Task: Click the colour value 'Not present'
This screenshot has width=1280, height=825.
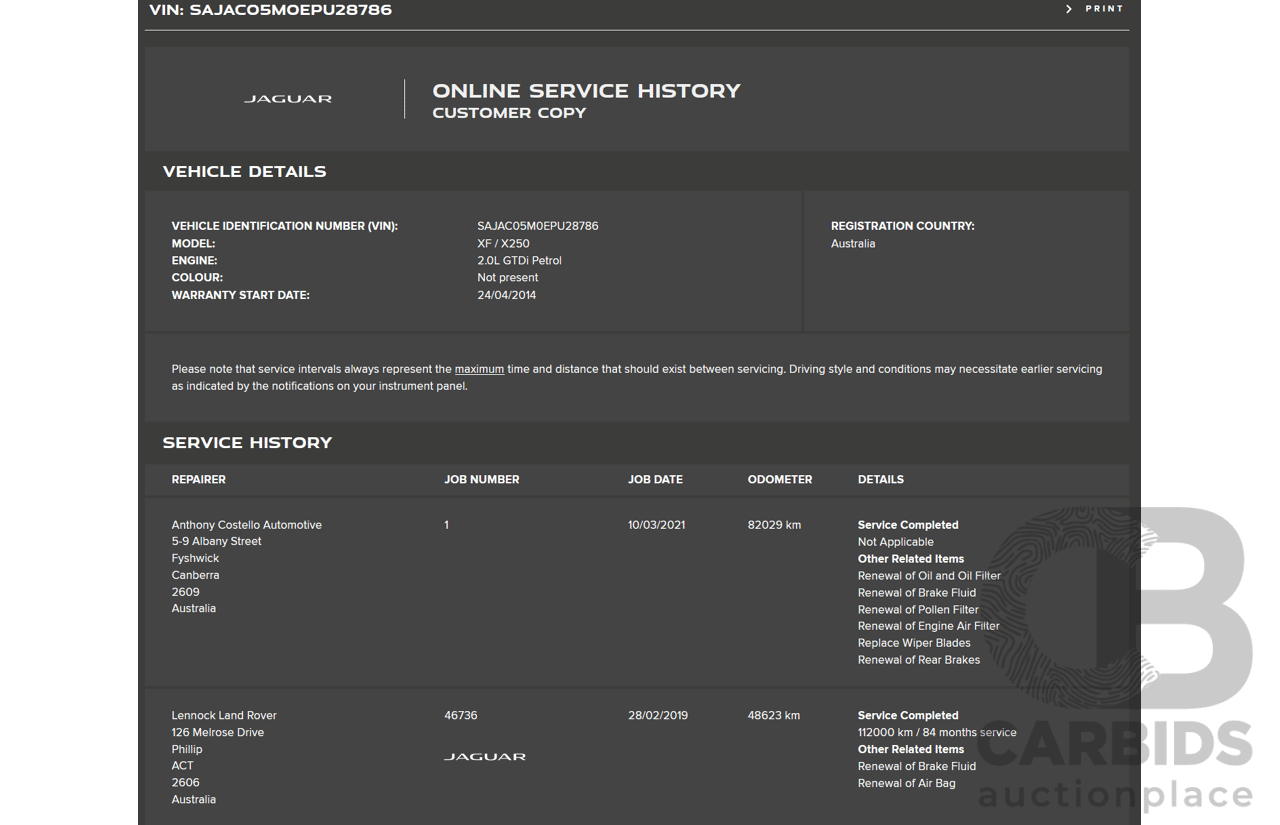Action: [x=507, y=278]
